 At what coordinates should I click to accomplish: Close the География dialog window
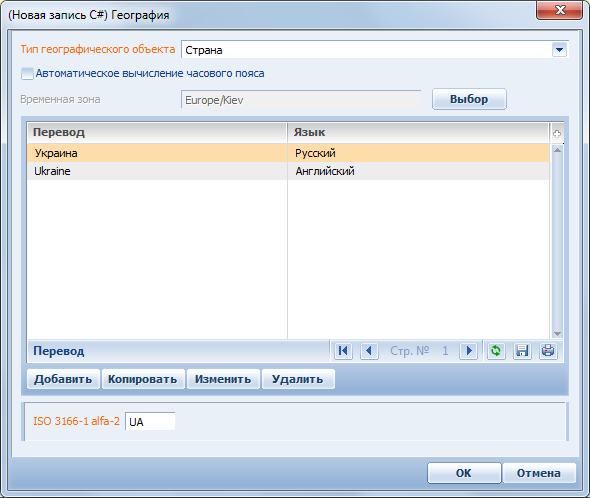click(560, 10)
